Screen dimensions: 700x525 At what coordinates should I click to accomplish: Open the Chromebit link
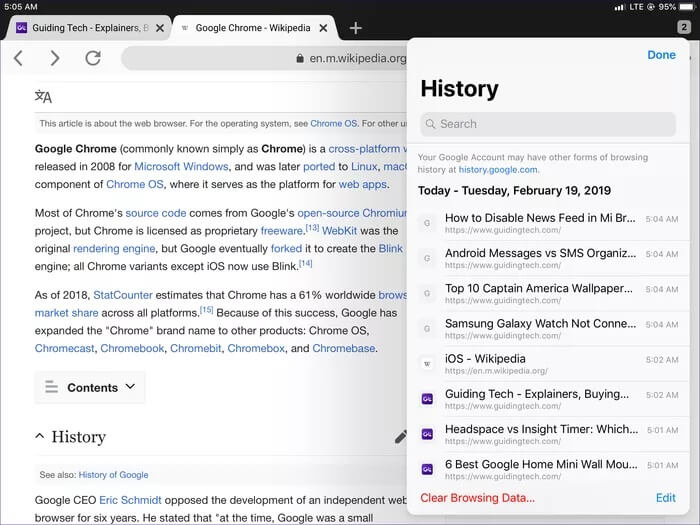coord(196,348)
